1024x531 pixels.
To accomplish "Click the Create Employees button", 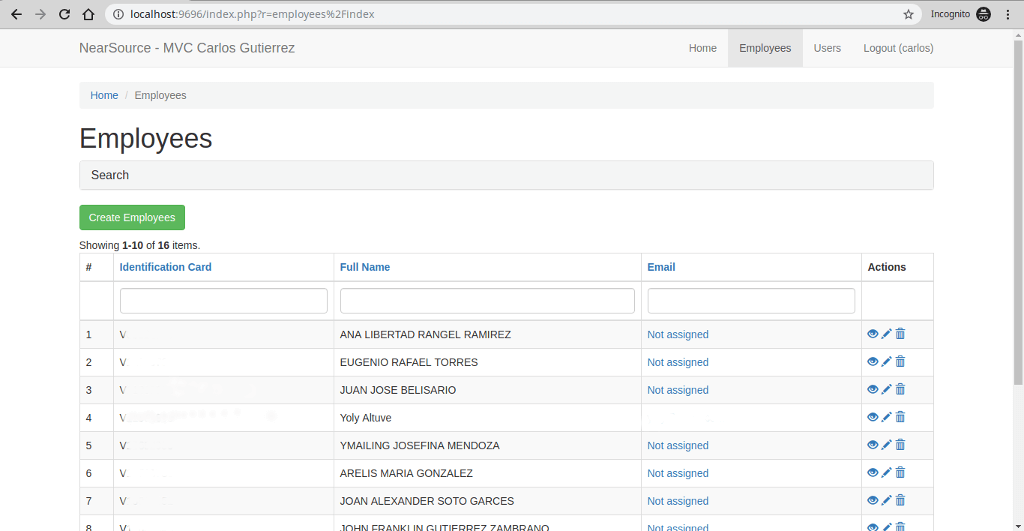I will click(132, 217).
